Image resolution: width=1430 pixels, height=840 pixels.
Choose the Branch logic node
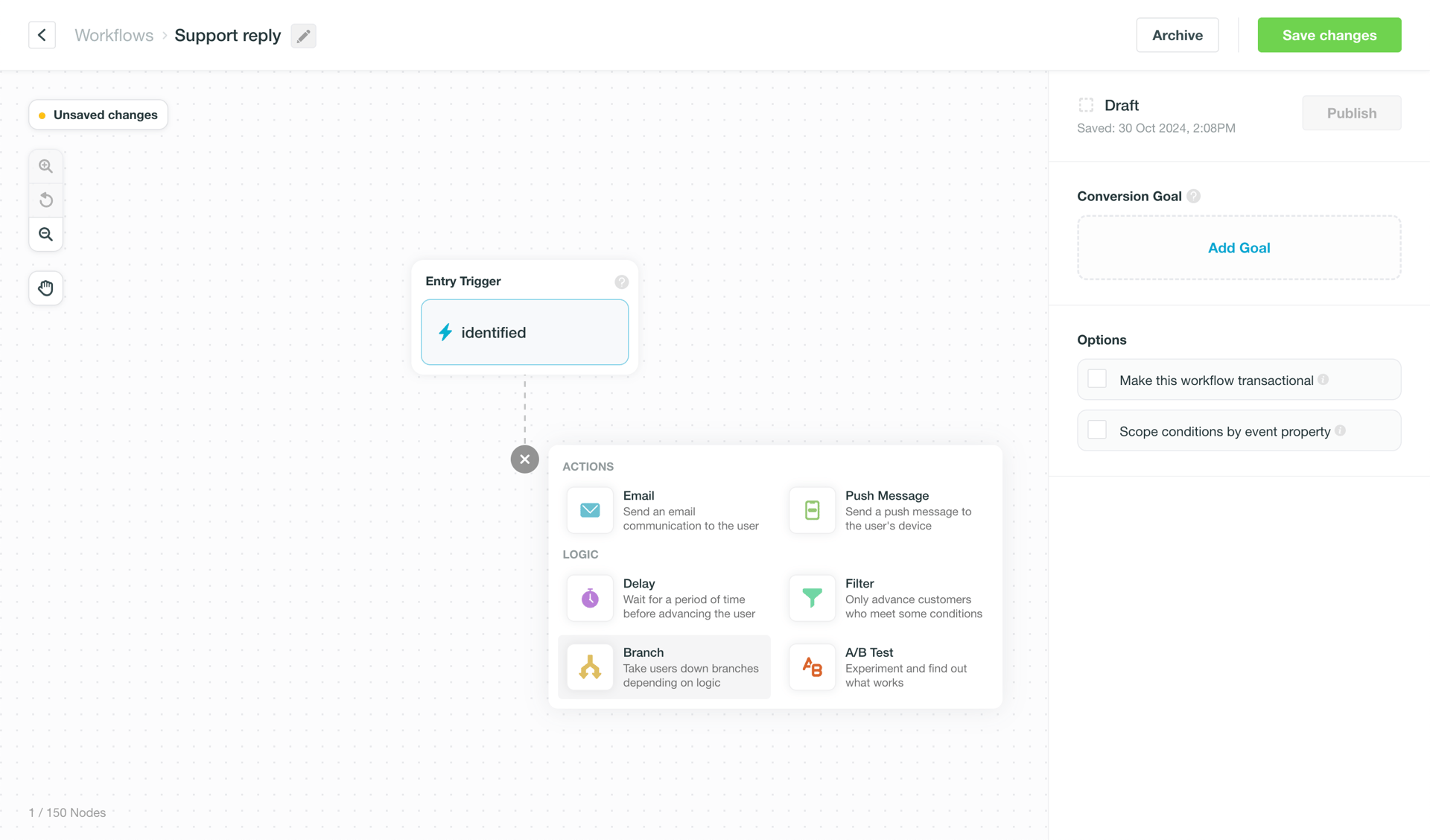664,667
